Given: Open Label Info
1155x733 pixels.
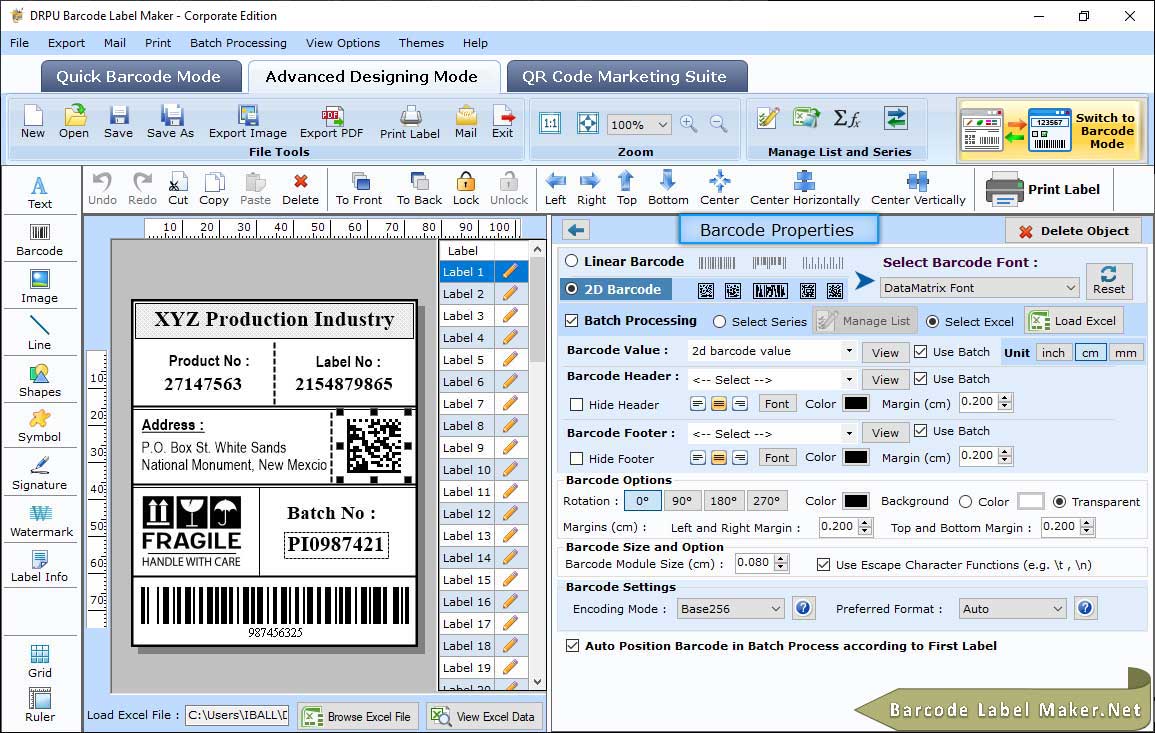Looking at the screenshot, I should tap(40, 567).
